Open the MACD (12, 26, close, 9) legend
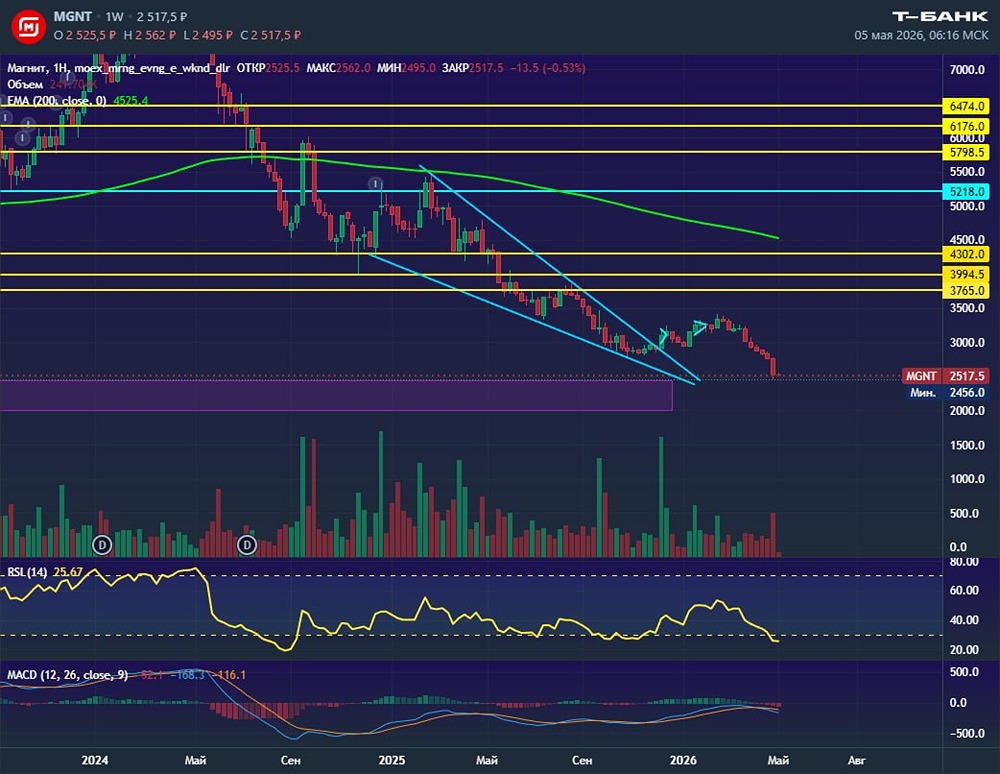The height and width of the screenshot is (774, 1000). pos(67,675)
